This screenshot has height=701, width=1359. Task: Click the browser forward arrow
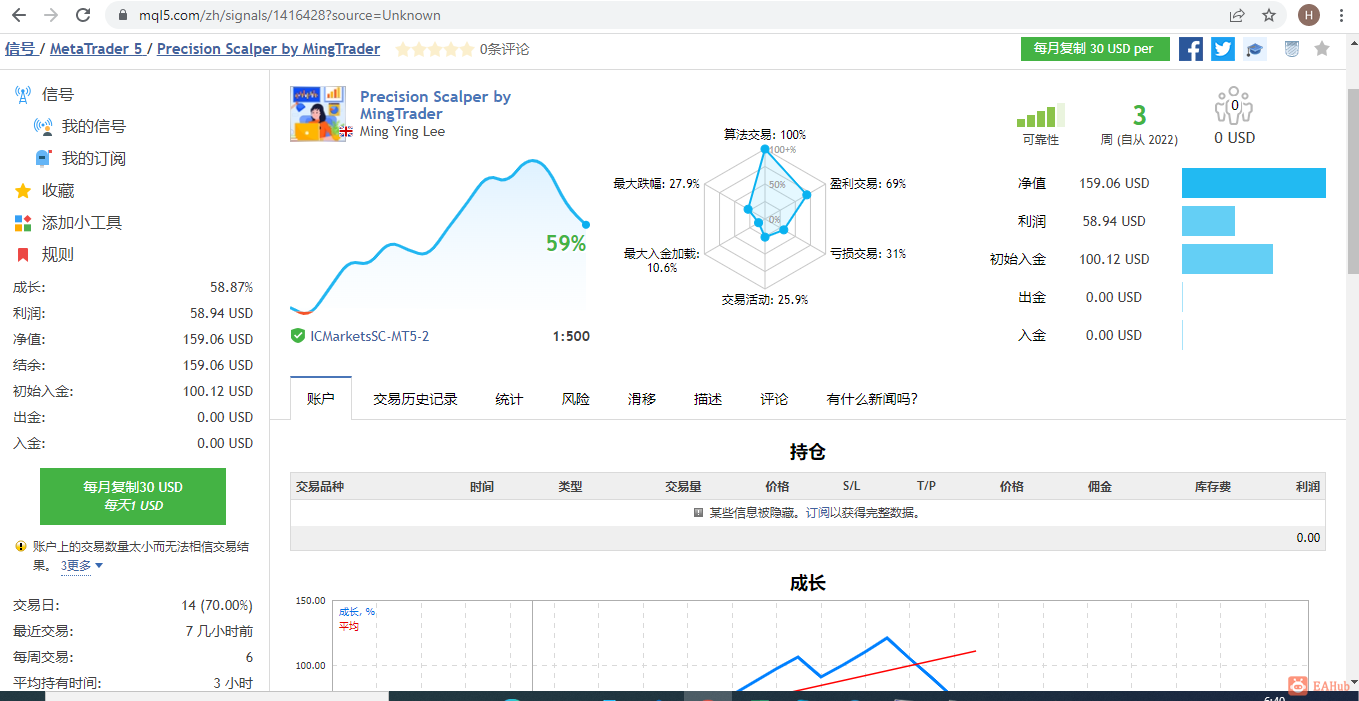click(50, 15)
